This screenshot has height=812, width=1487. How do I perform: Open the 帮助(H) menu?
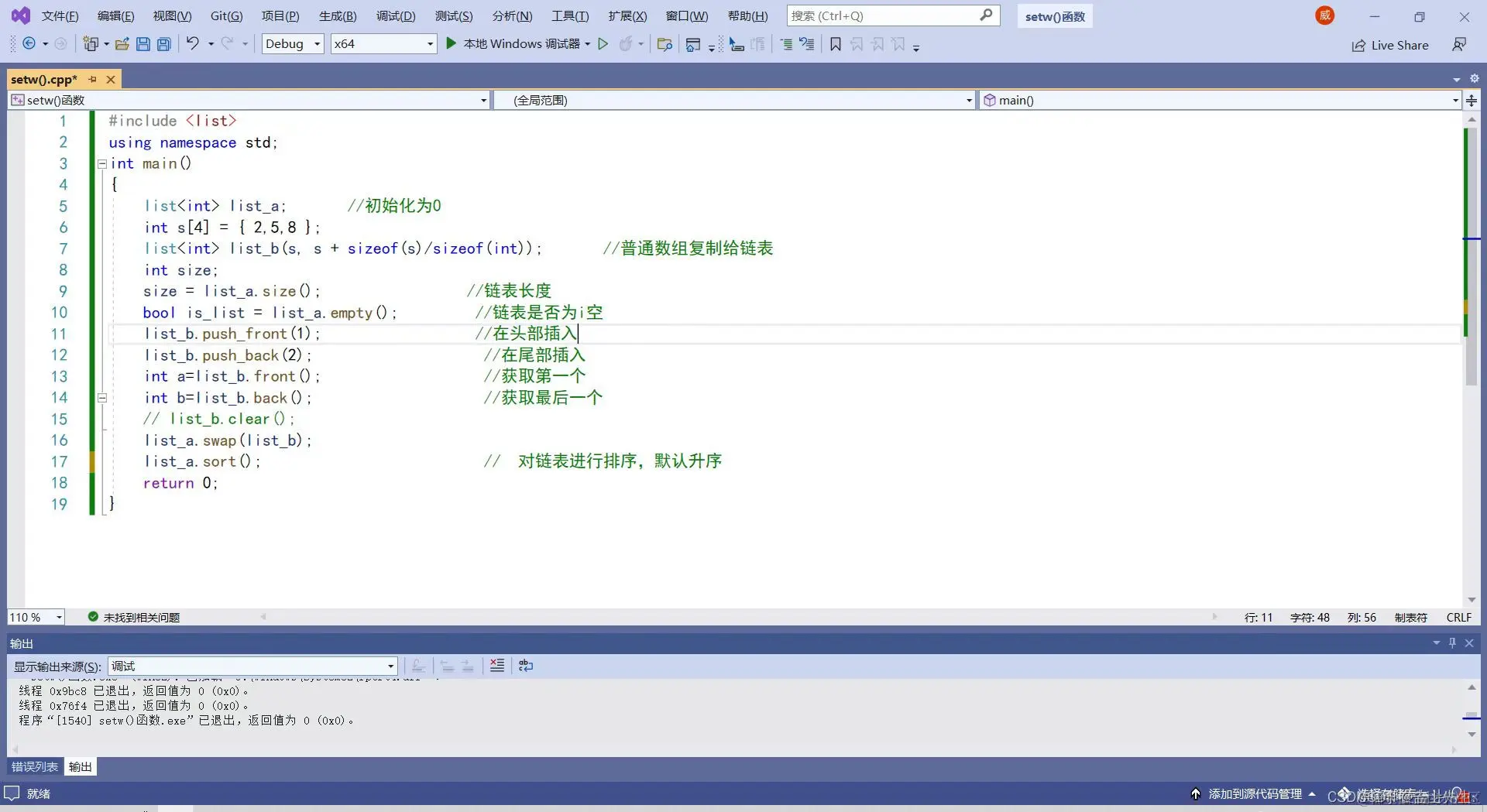point(747,15)
